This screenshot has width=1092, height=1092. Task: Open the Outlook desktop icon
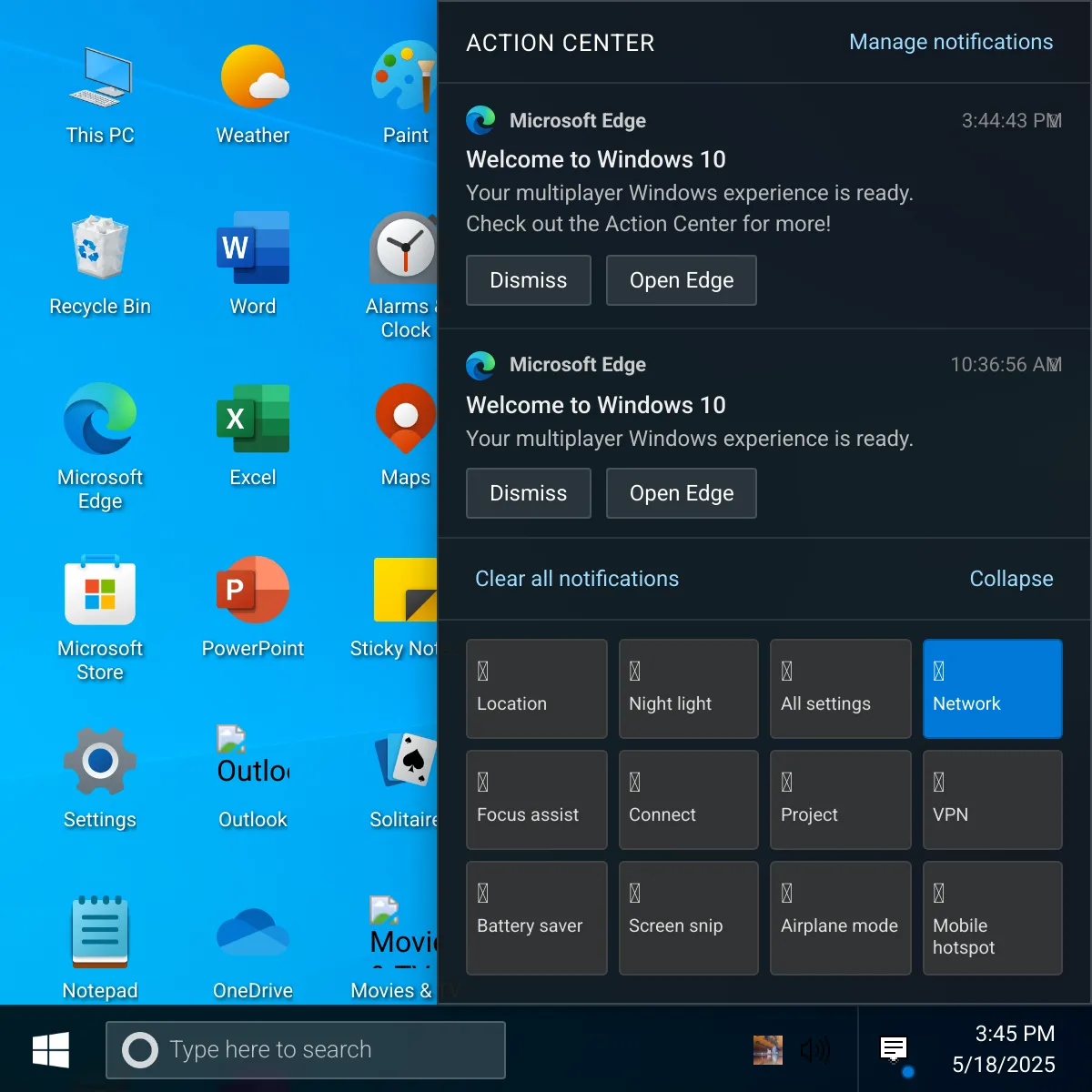[x=253, y=779]
